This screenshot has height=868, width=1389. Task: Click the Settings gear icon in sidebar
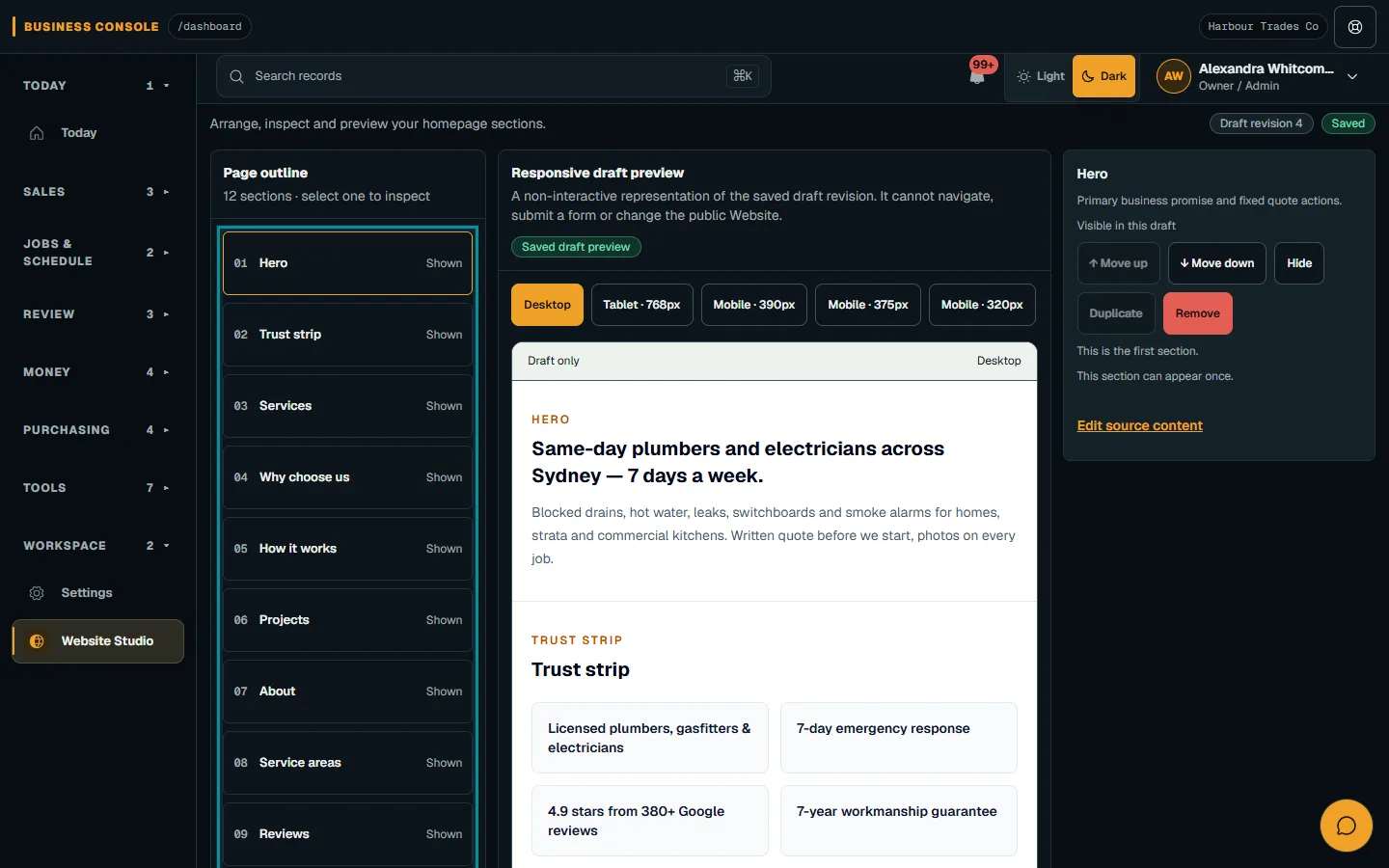pyautogui.click(x=37, y=593)
